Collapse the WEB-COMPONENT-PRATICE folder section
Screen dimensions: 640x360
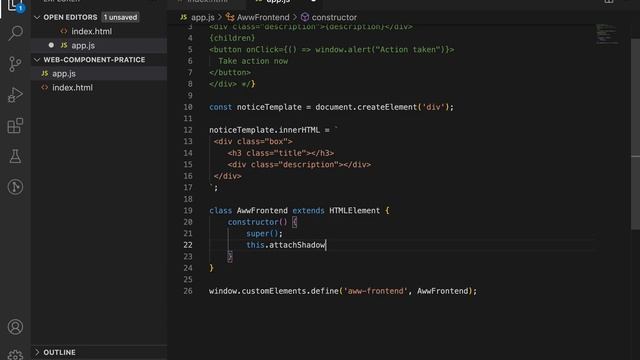pos(37,60)
